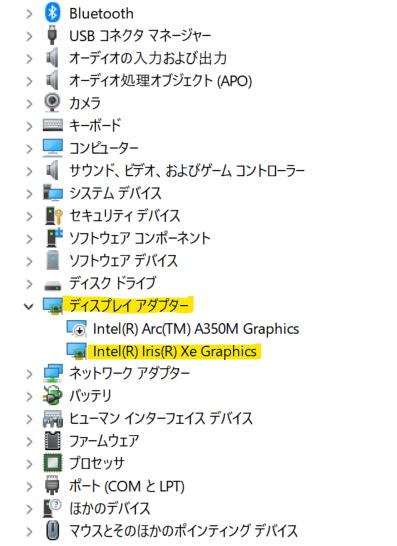Expand the USB コネクタ マネージャー node
This screenshot has width=397, height=546.
(x=29, y=37)
